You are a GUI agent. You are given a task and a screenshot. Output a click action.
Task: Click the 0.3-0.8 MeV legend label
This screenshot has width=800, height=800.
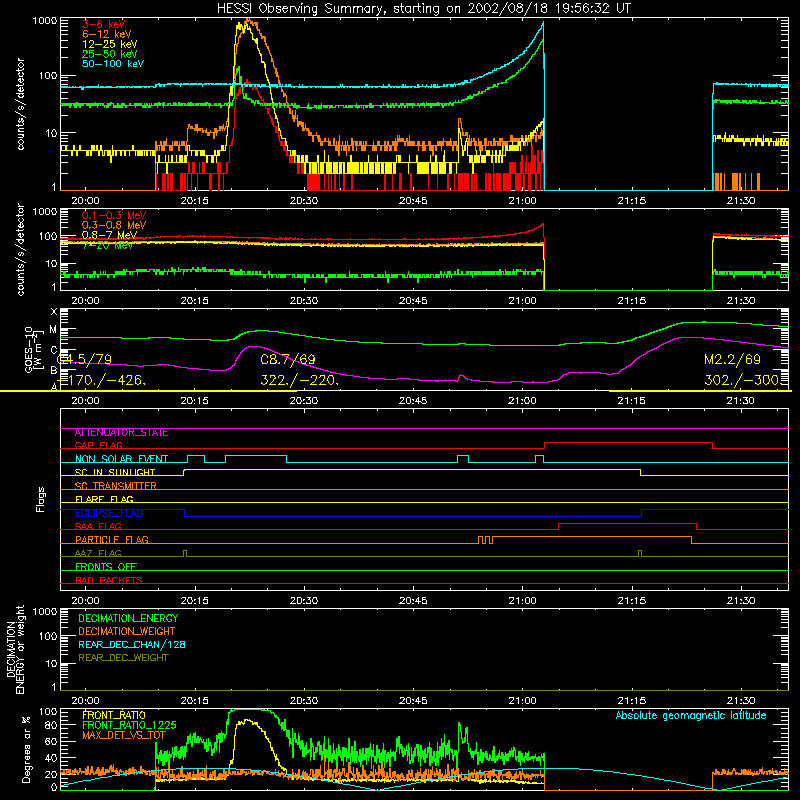pos(114,225)
